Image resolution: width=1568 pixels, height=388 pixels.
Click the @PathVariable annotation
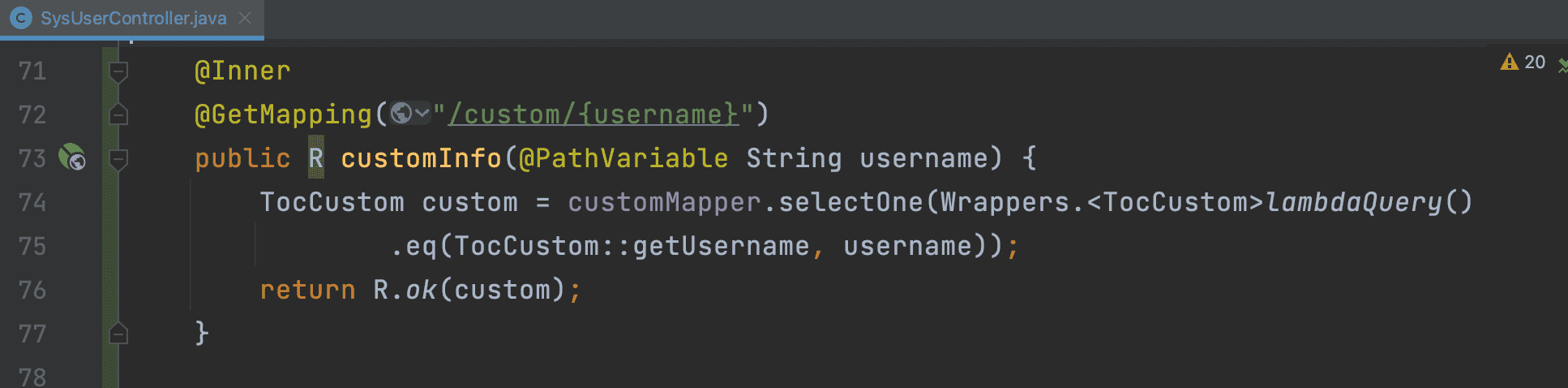tap(623, 157)
